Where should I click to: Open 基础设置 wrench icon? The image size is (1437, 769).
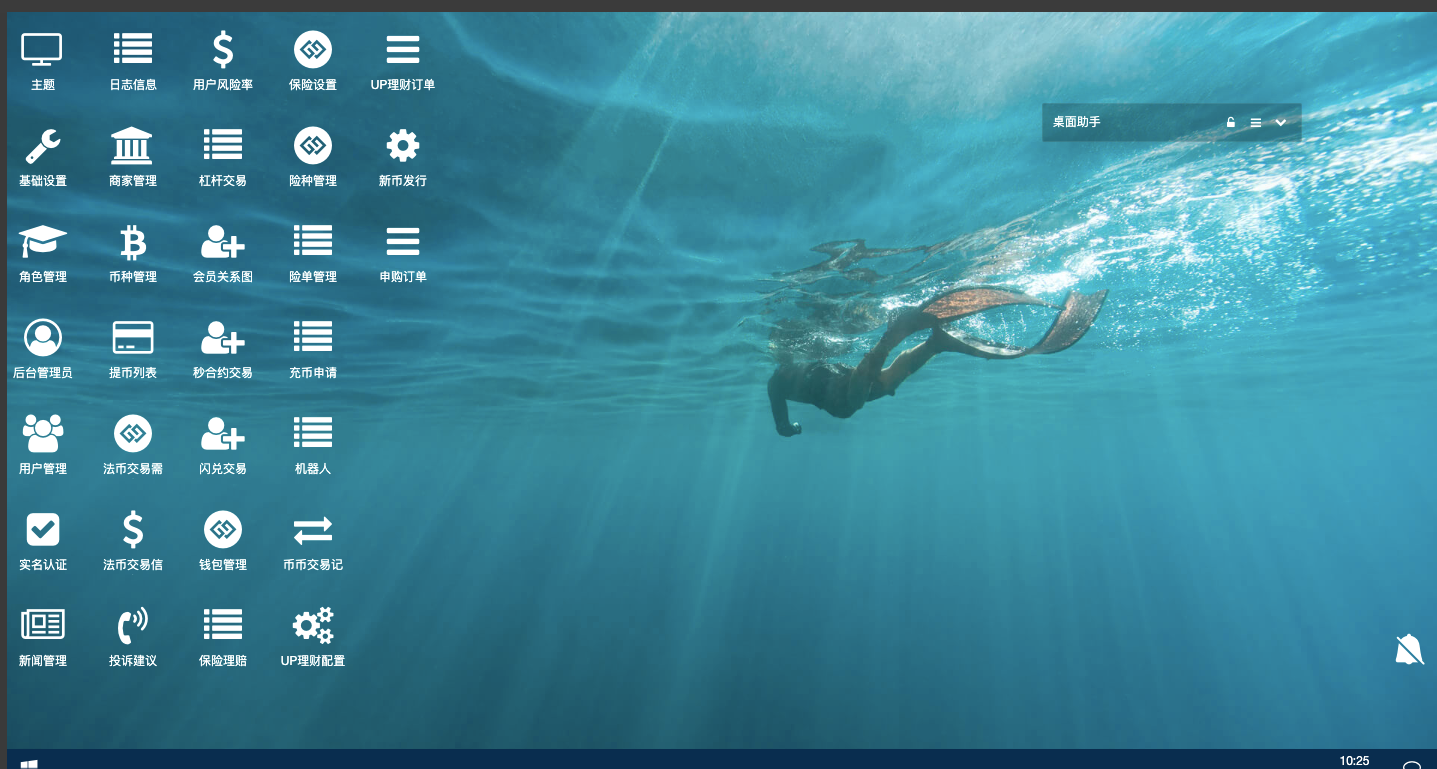coord(42,146)
